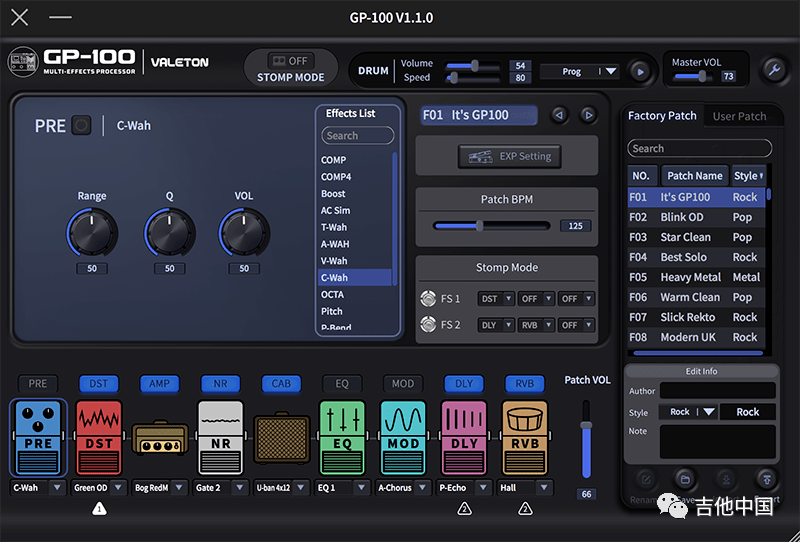Open the P-Echo dropdown
Image resolution: width=800 pixels, height=542 pixels.
[x=464, y=488]
